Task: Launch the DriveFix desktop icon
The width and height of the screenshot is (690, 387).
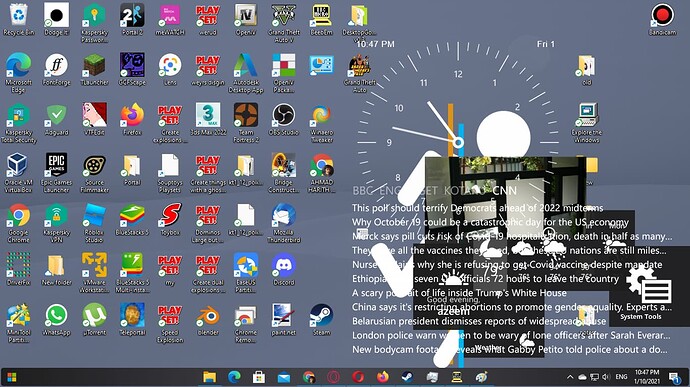Action: point(18,269)
